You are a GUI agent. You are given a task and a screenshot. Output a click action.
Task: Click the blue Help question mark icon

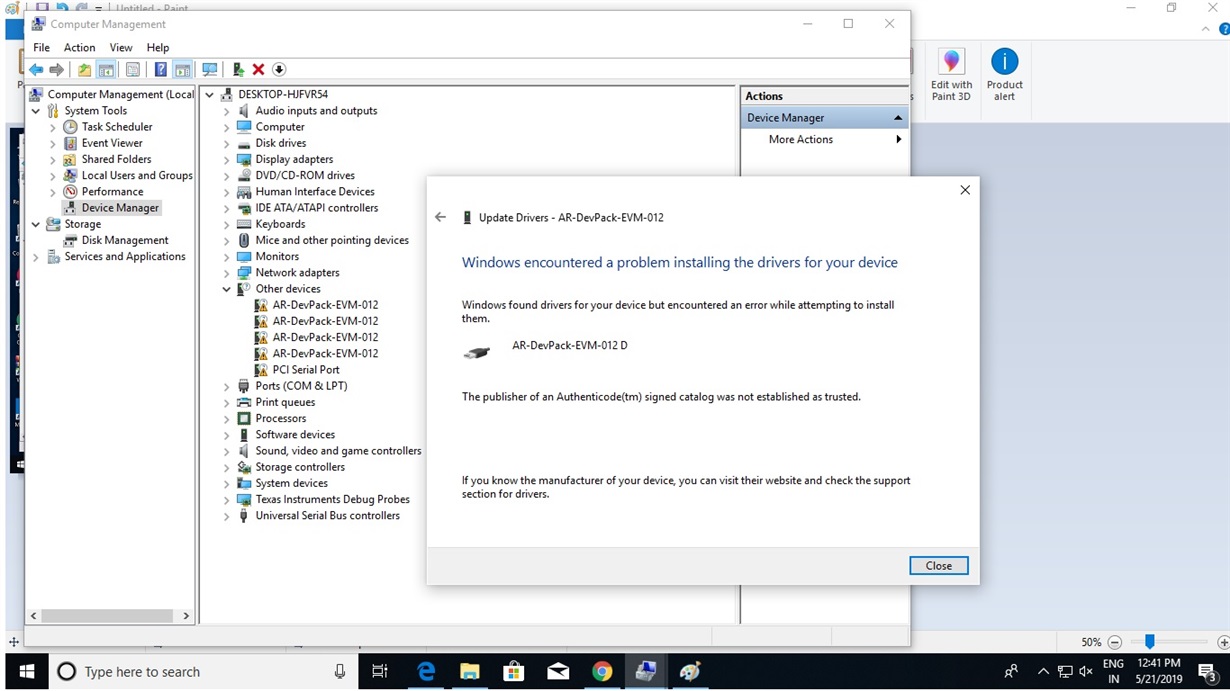(160, 70)
